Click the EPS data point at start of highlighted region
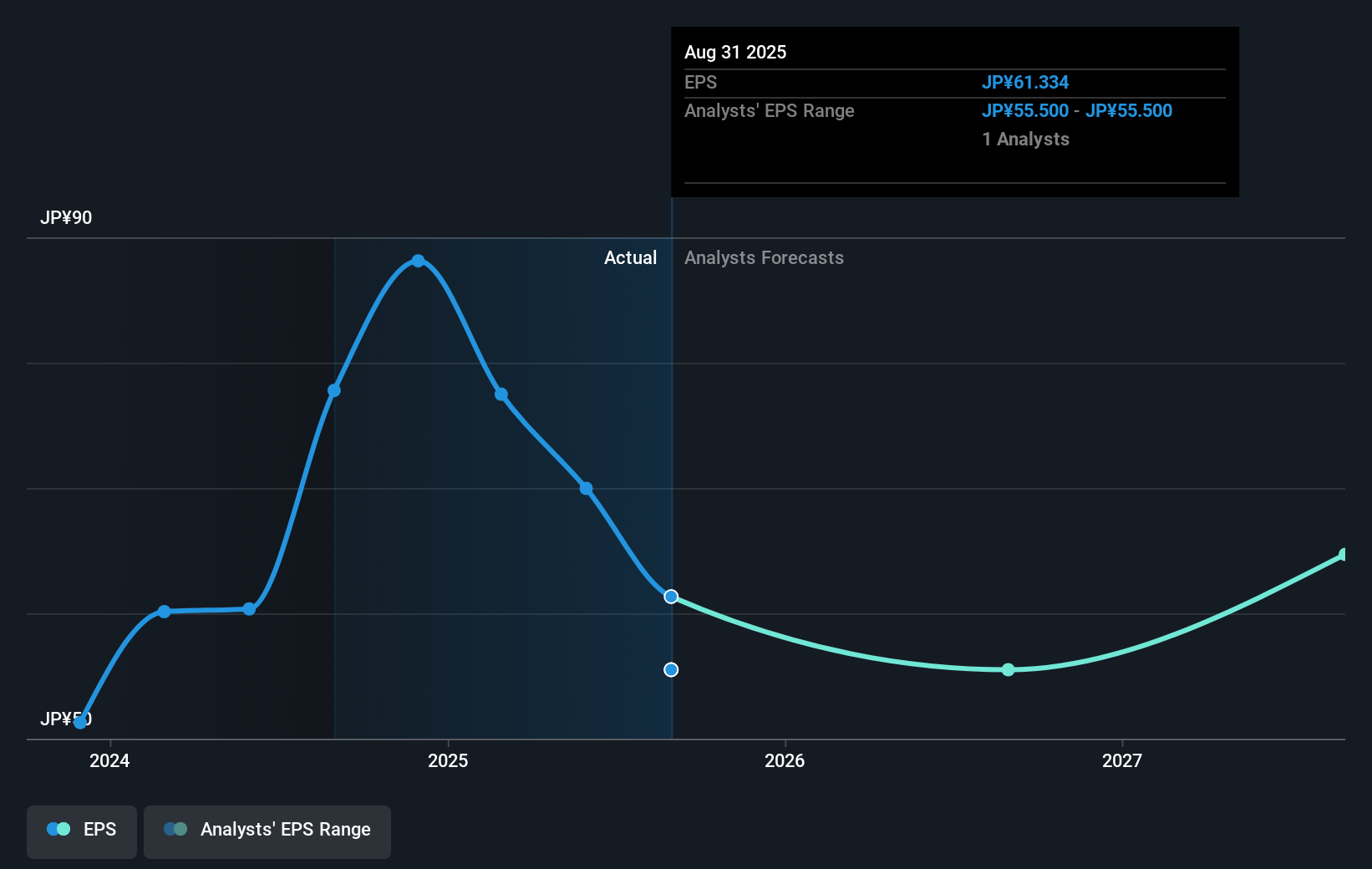 pos(334,391)
